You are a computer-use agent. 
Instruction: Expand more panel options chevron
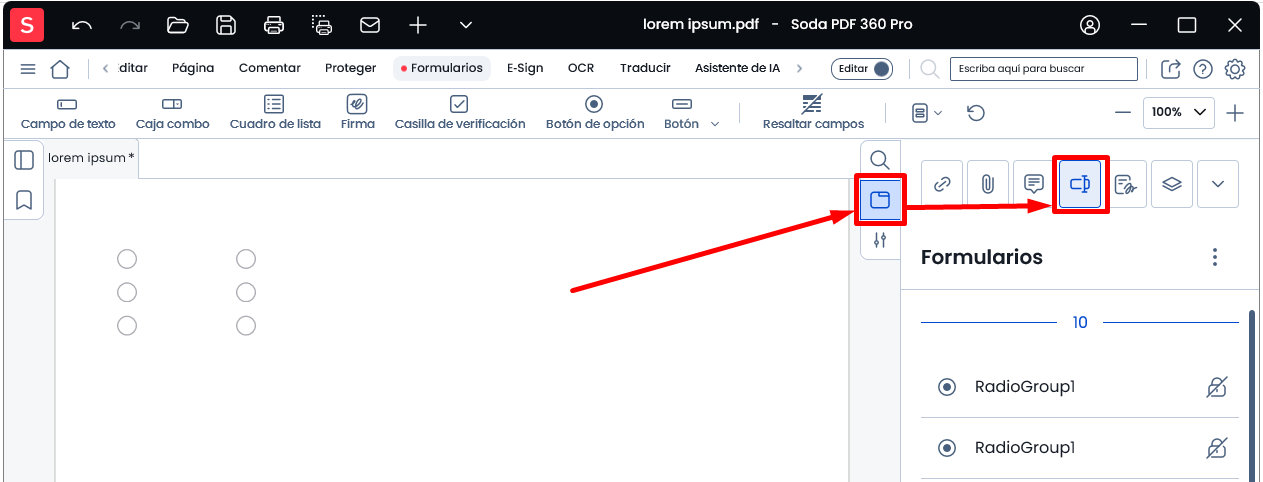tap(1218, 184)
